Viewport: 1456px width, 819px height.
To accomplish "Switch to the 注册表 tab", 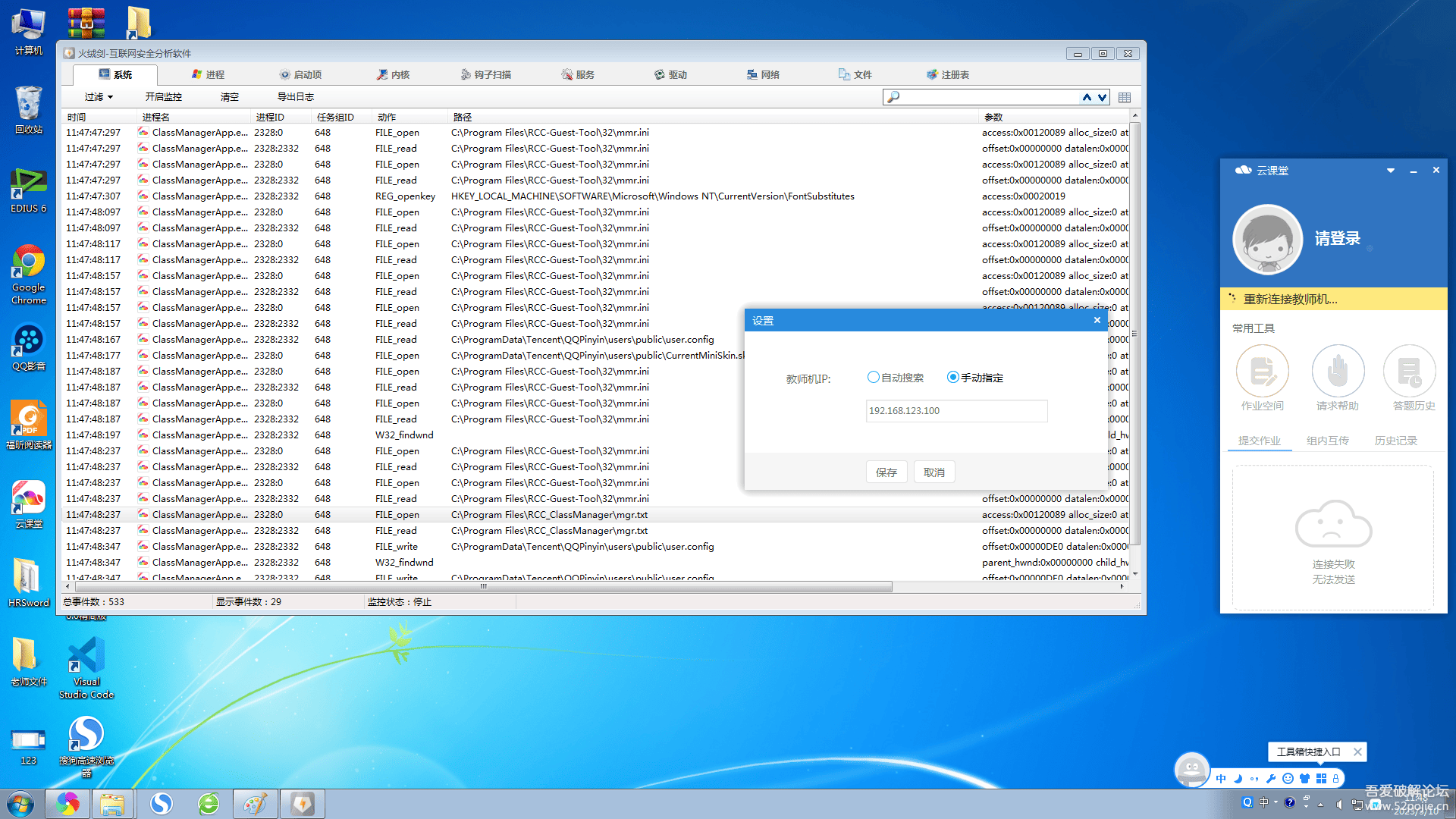I will point(948,74).
